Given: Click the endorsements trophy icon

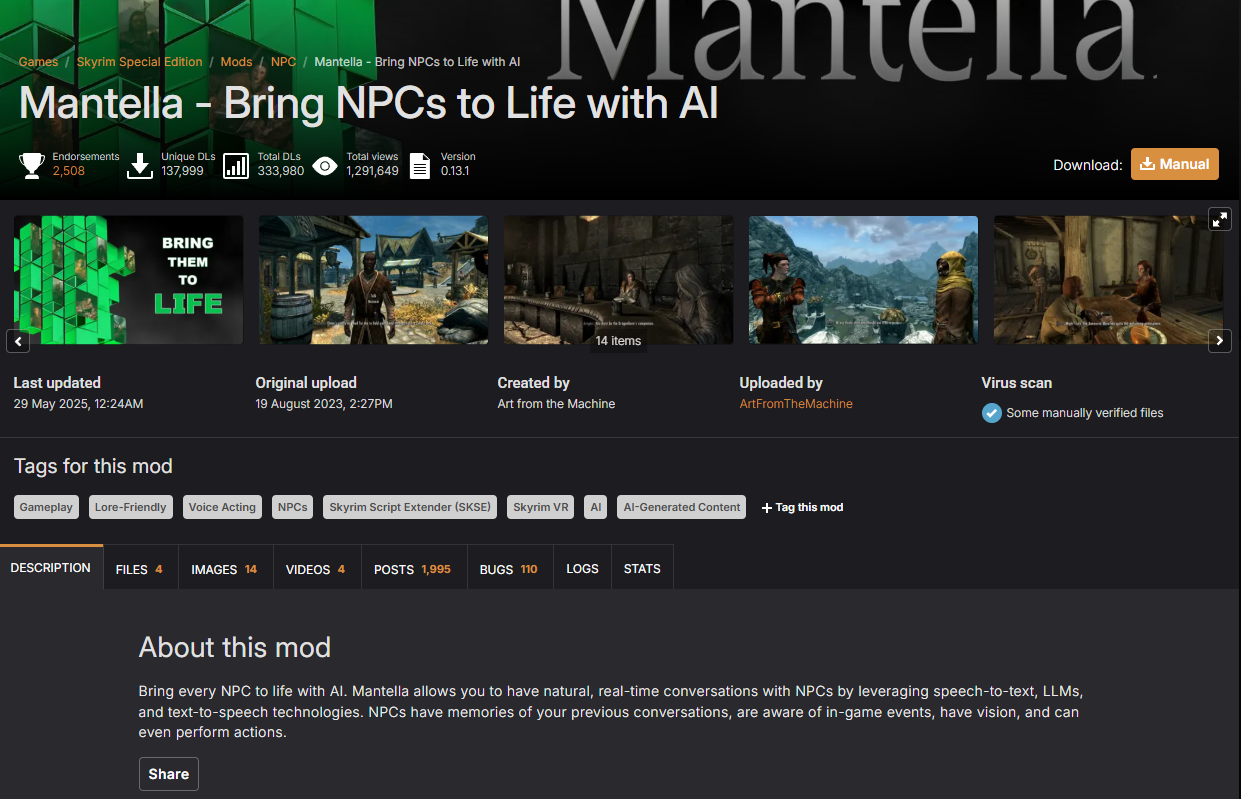Looking at the screenshot, I should point(33,165).
